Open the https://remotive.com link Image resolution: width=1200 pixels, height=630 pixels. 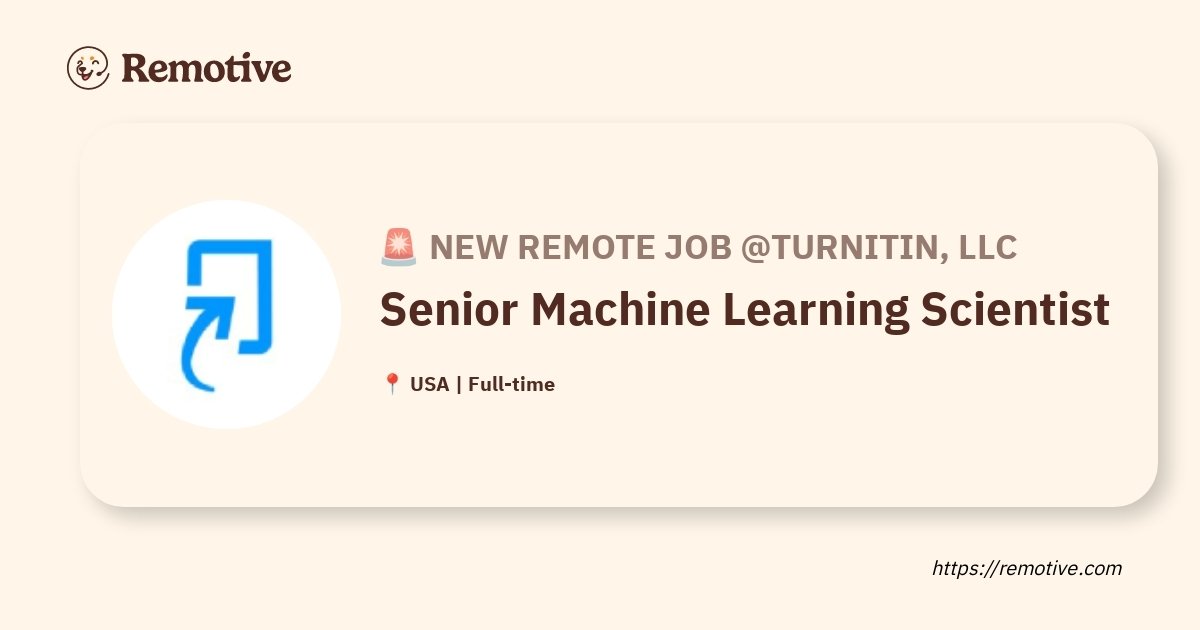pos(1027,568)
